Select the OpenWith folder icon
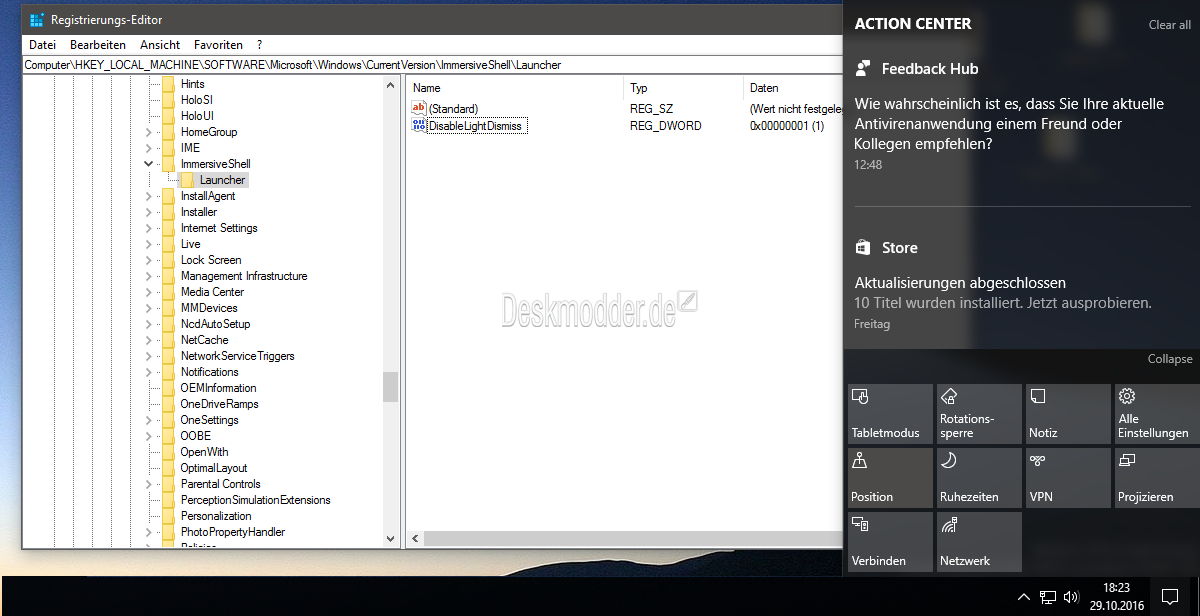Screen dimensions: 1200x616 click(168, 452)
